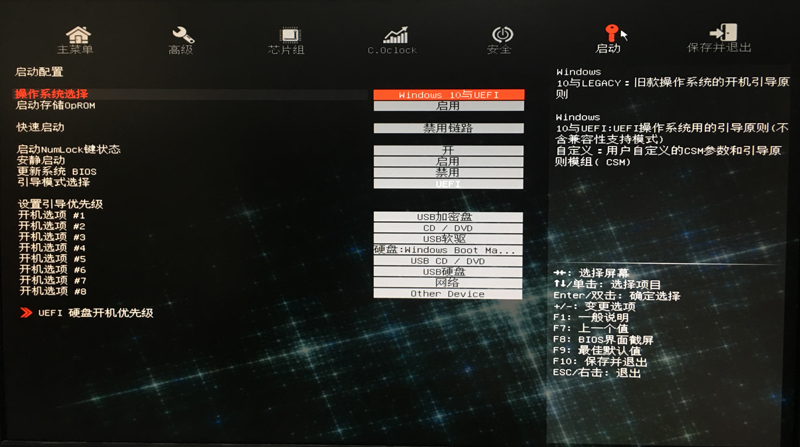The image size is (800, 447).
Task: Toggle 启动NumLock键状态 value 开
Action: 448,151
